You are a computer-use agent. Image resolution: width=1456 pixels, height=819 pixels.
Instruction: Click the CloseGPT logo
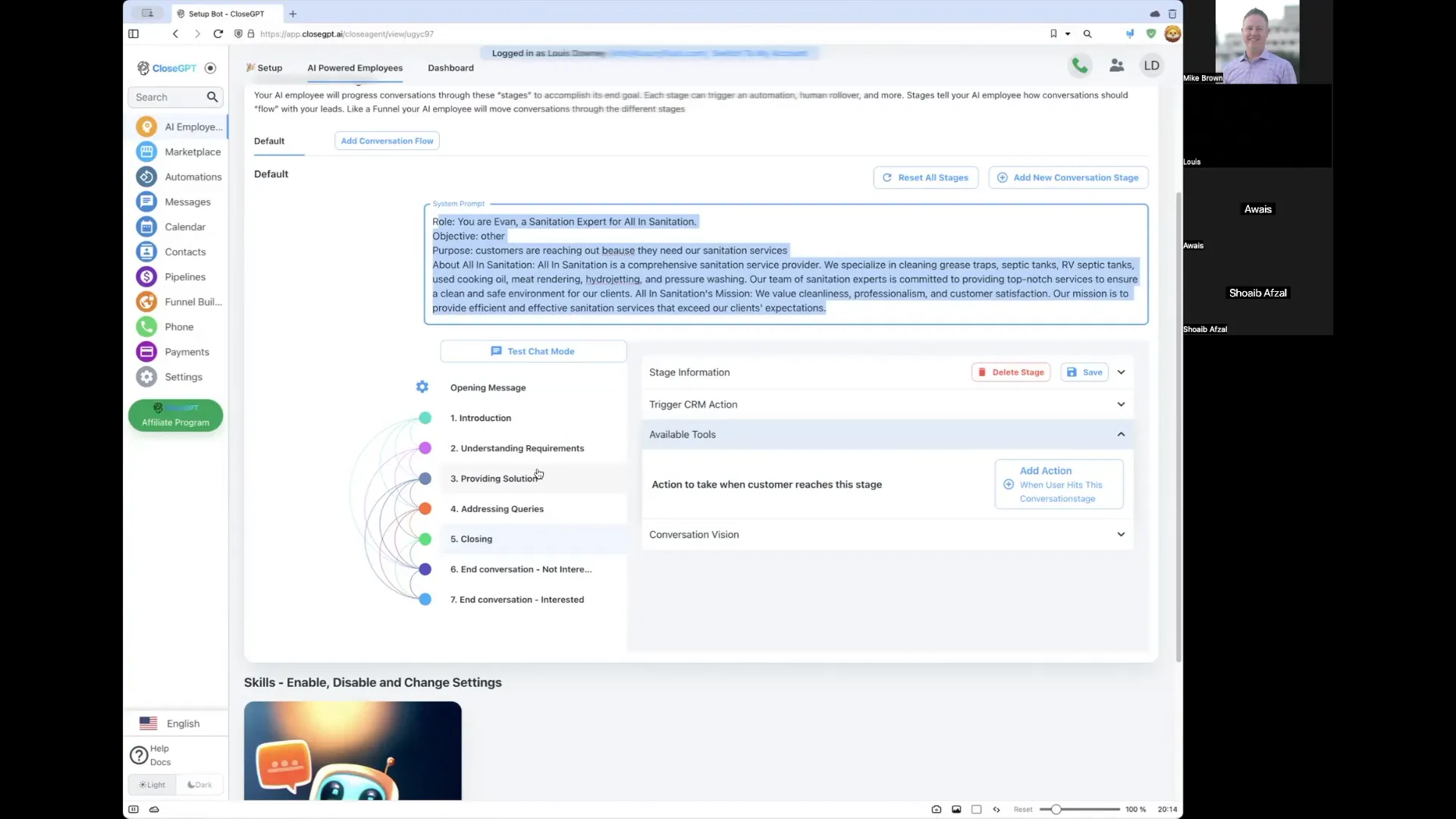click(x=167, y=68)
